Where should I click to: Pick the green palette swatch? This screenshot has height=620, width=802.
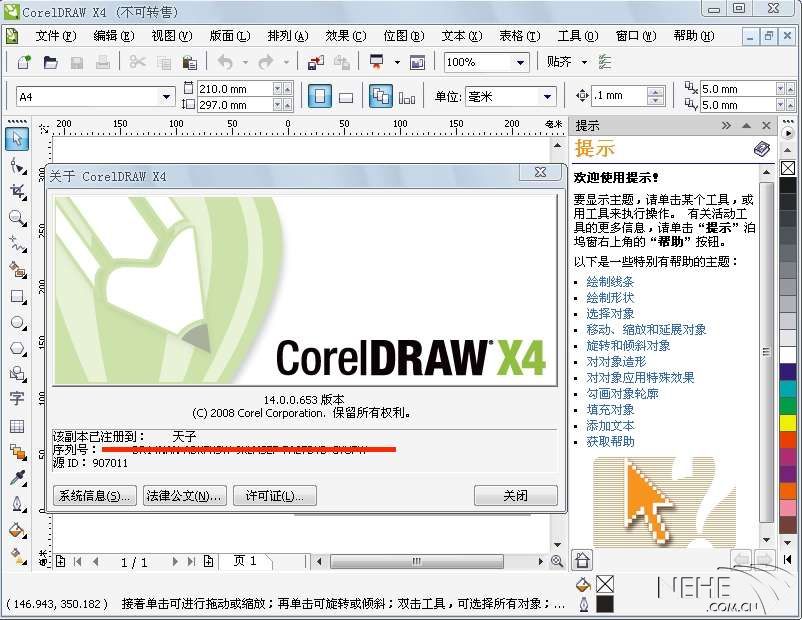(x=788, y=406)
